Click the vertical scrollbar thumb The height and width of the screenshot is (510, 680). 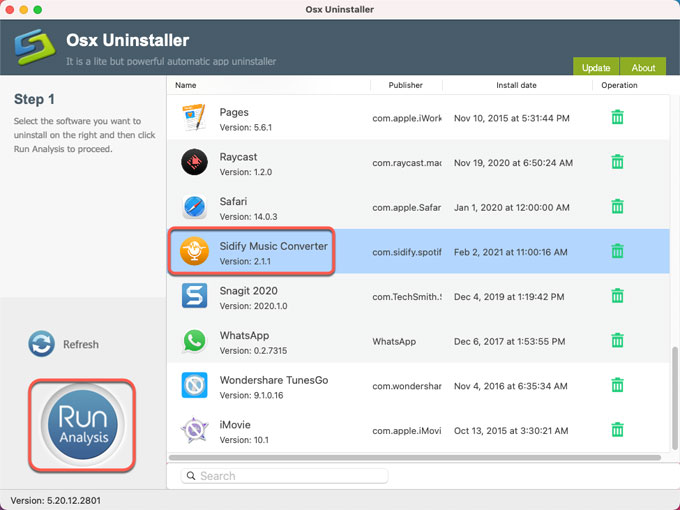click(674, 398)
